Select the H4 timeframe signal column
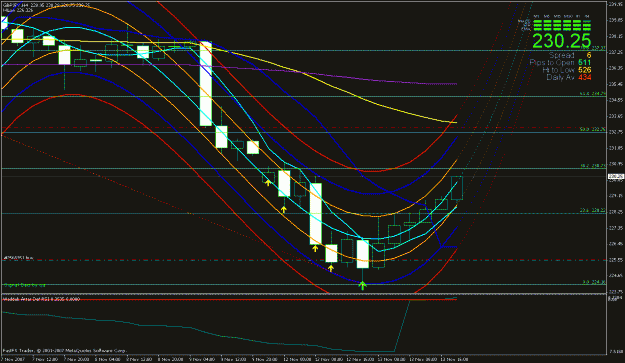Image resolution: width=625 pixels, height=363 pixels. (587, 23)
